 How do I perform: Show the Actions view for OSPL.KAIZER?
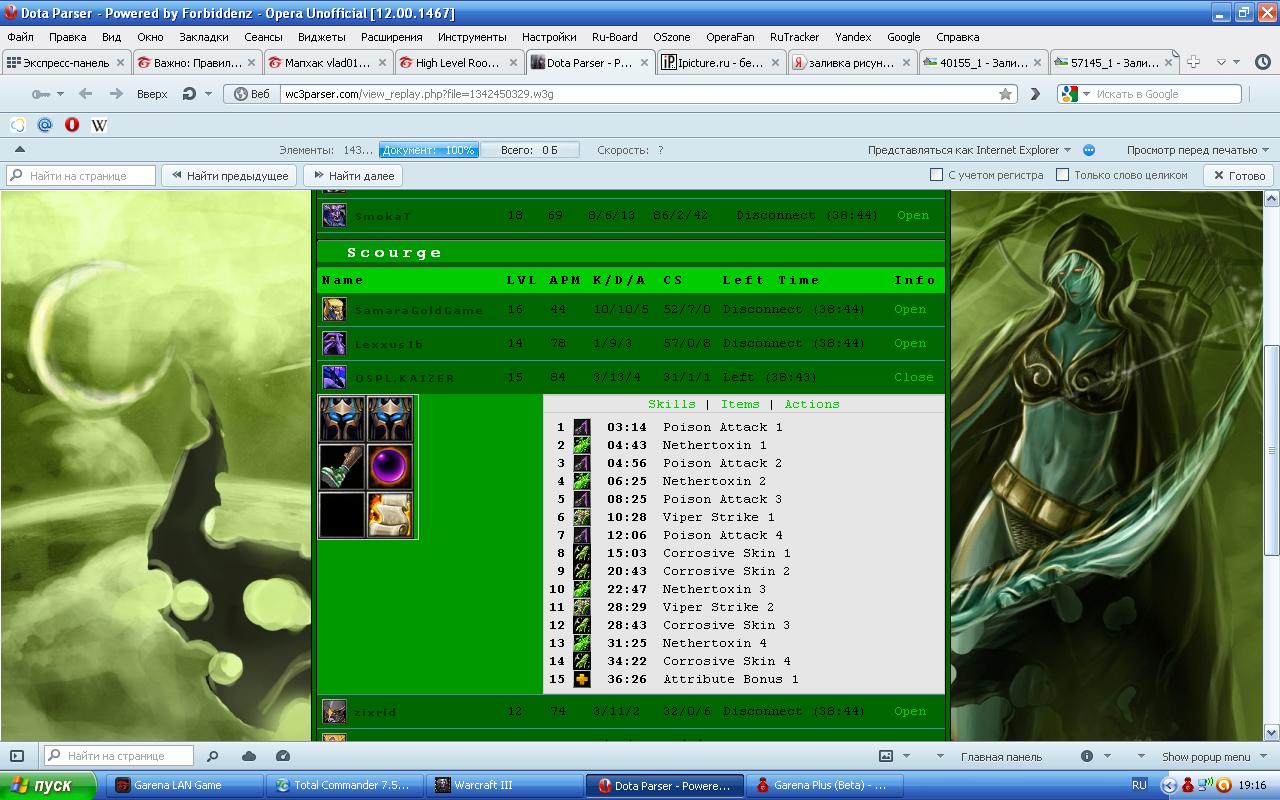[x=812, y=404]
